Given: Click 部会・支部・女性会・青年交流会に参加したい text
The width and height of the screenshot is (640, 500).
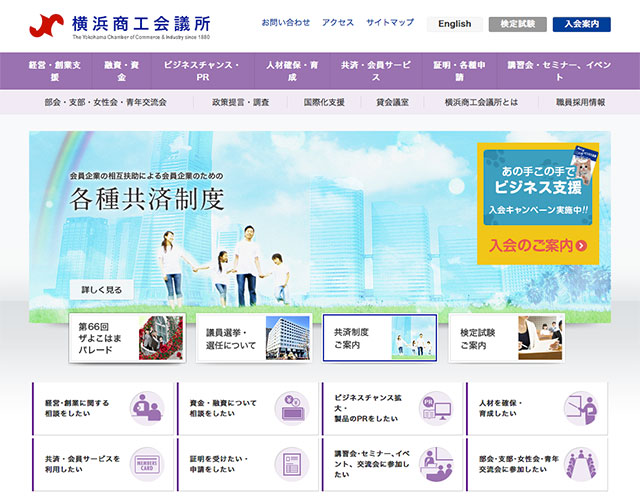Looking at the screenshot, I should point(519,464).
